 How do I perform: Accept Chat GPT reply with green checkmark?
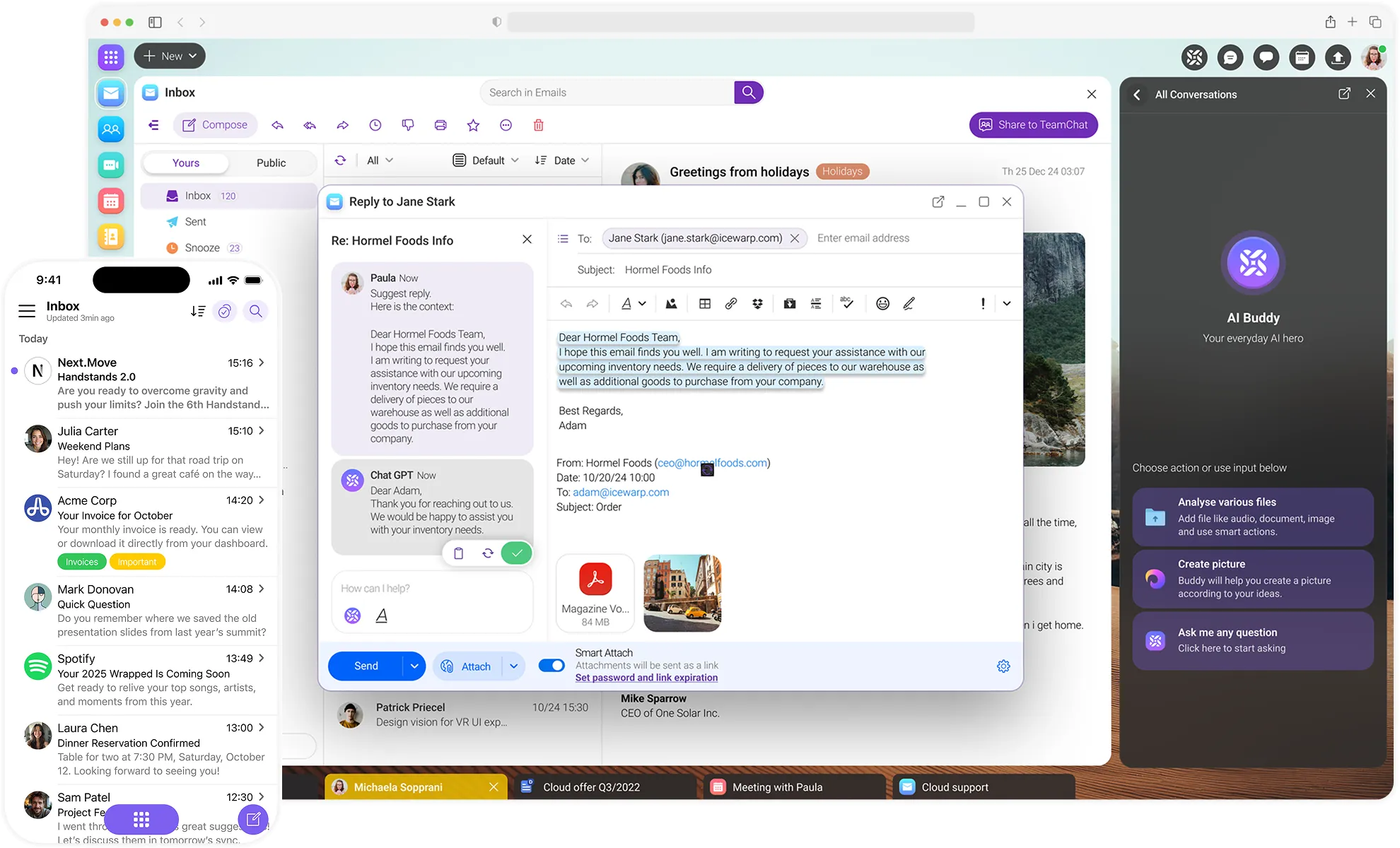coord(517,553)
